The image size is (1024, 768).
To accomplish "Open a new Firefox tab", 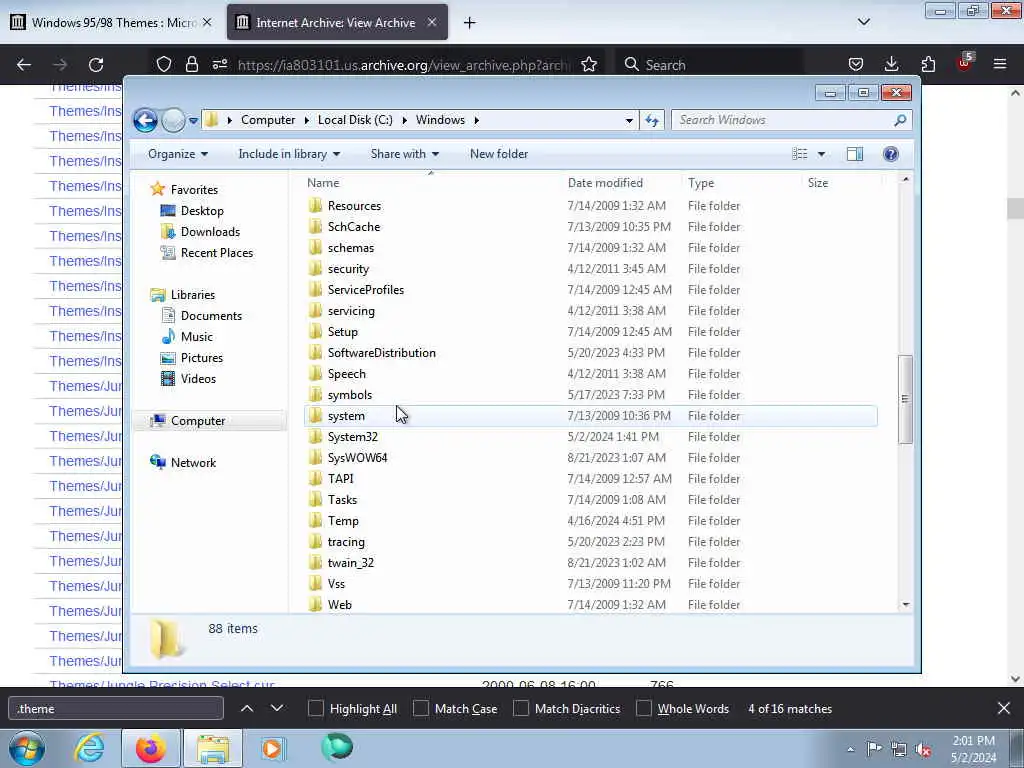I will 470,23.
